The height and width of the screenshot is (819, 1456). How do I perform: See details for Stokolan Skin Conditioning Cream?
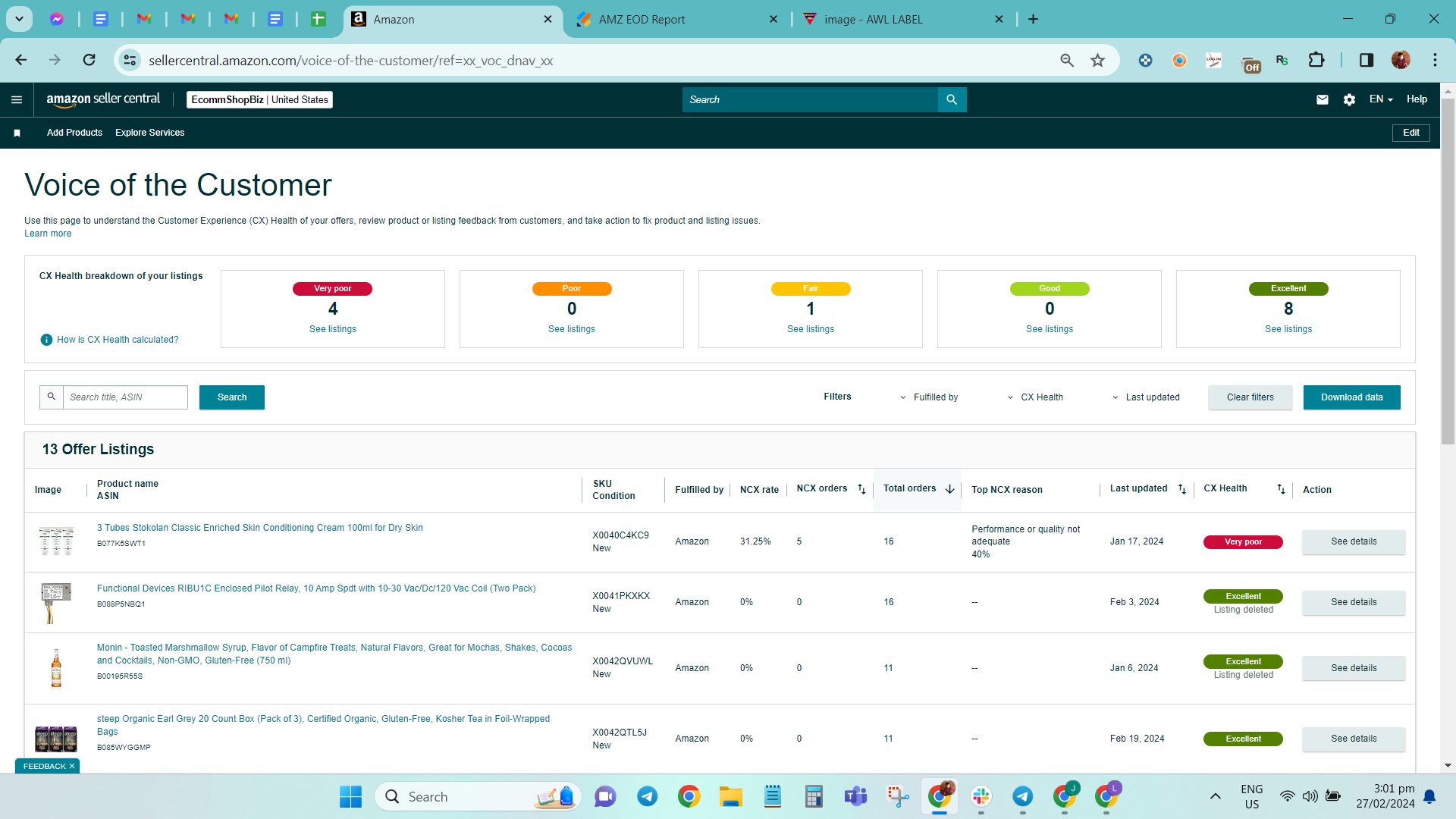coord(1354,541)
